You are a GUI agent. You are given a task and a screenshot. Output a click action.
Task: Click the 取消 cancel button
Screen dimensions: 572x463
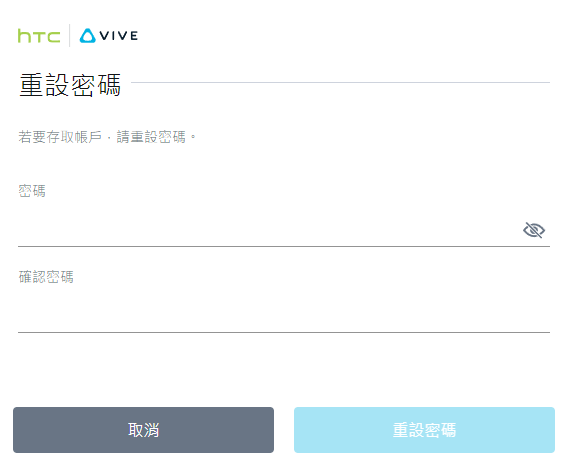(143, 430)
